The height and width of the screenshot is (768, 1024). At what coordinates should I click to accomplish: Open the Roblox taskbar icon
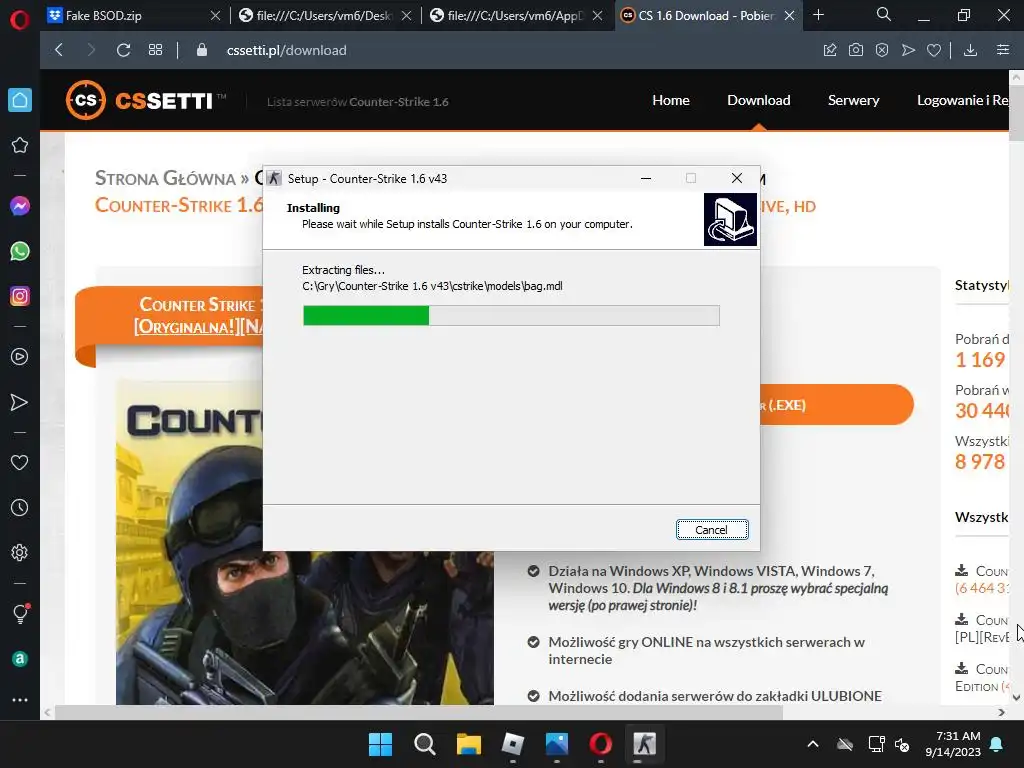click(x=513, y=744)
